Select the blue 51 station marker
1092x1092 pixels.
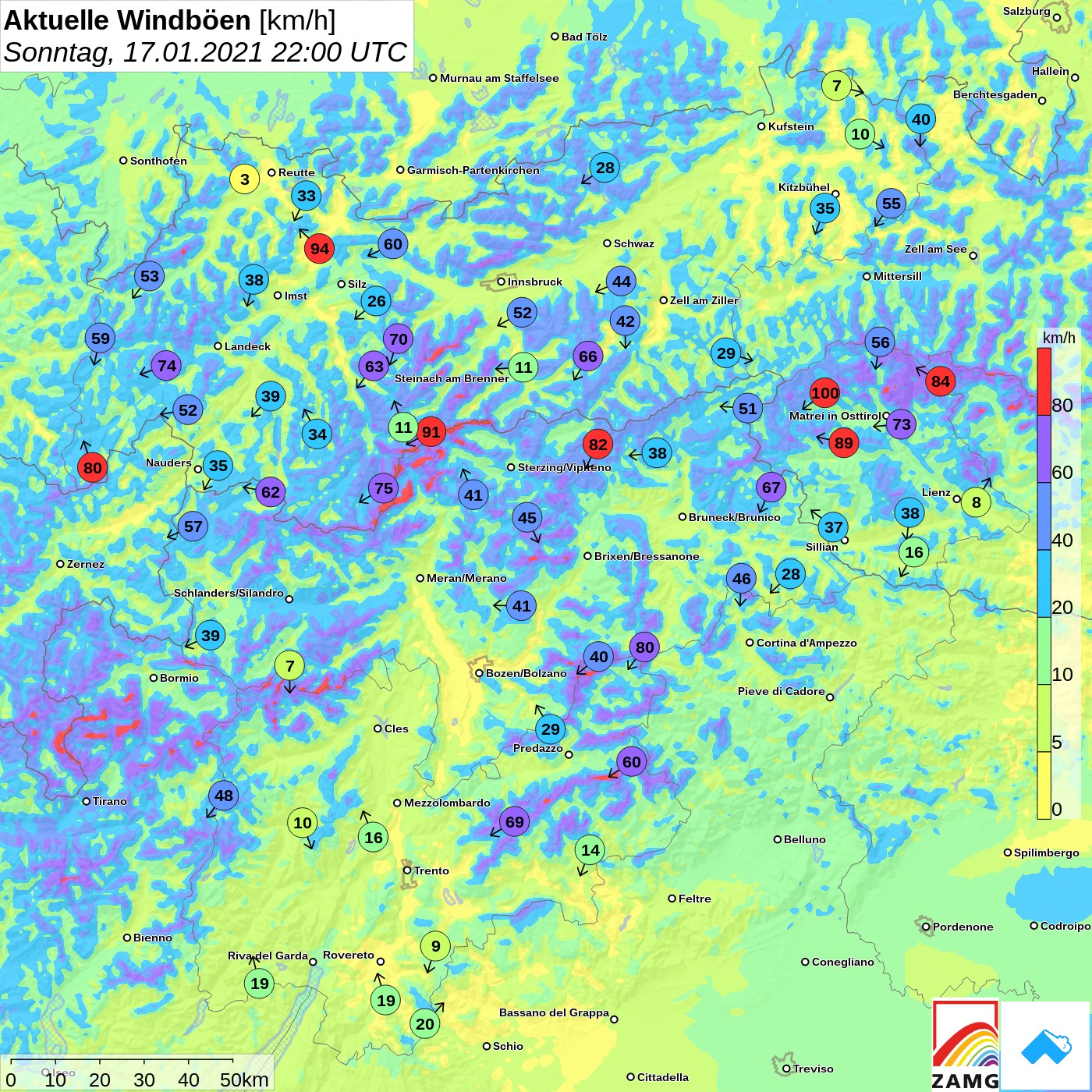pyautogui.click(x=748, y=409)
